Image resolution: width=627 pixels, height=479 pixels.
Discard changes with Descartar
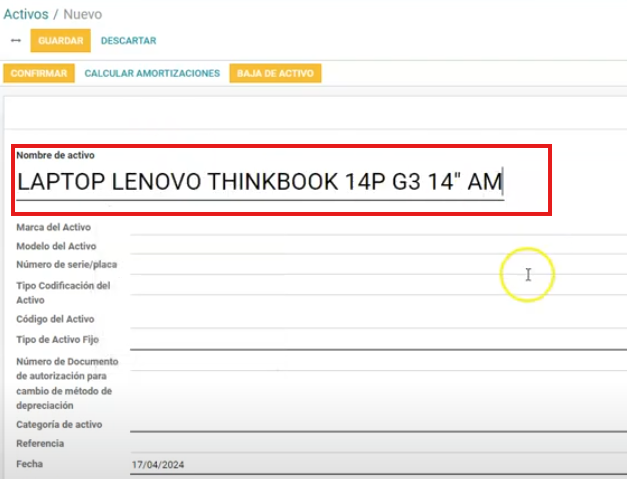[128, 41]
